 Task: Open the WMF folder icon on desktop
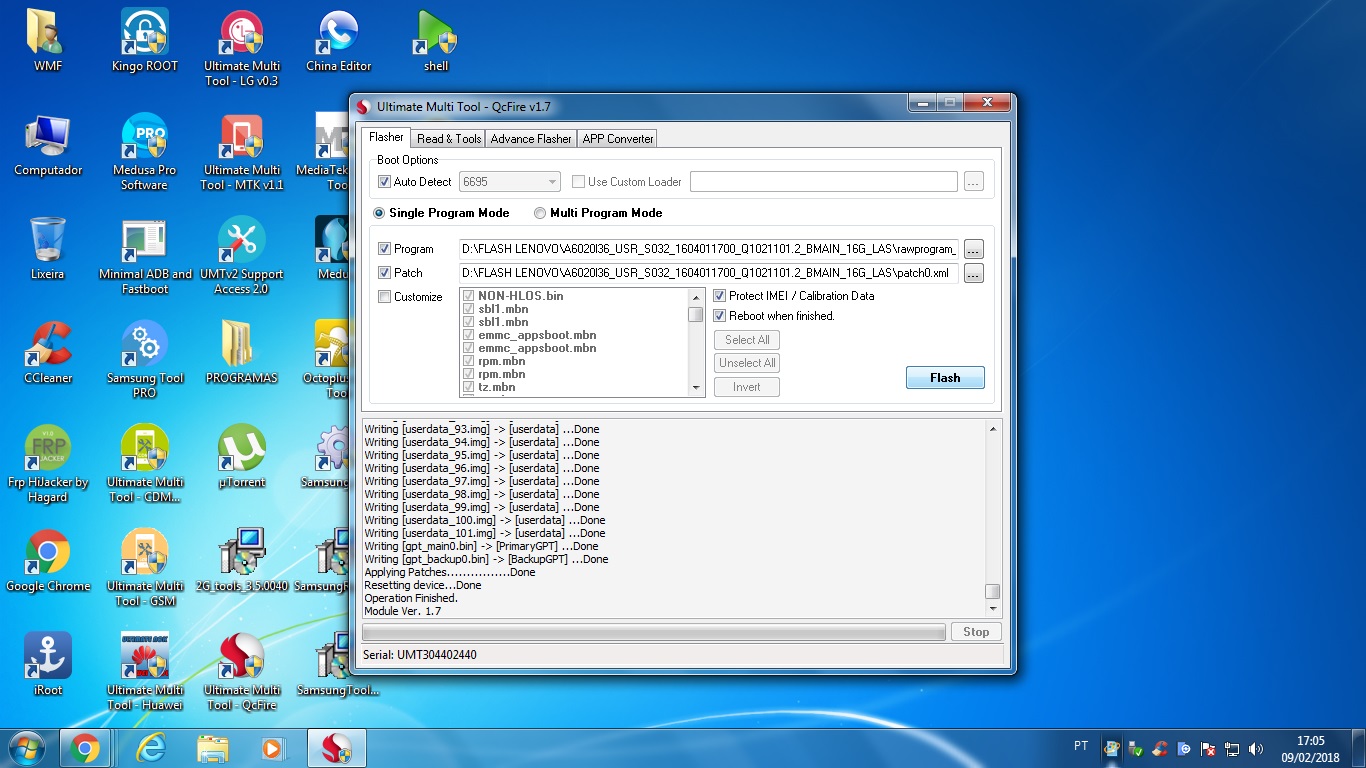click(x=47, y=40)
